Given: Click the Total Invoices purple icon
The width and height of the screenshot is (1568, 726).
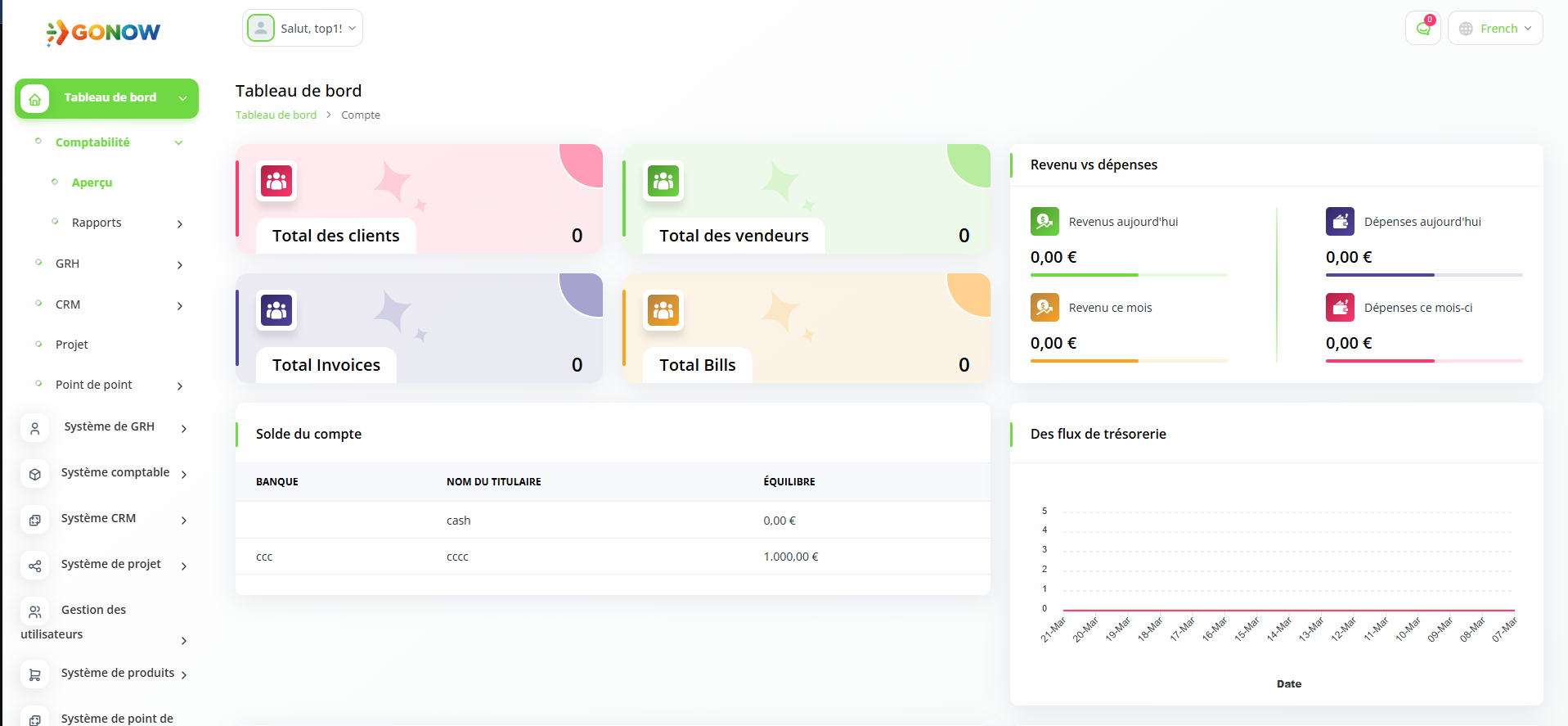Looking at the screenshot, I should pyautogui.click(x=276, y=310).
